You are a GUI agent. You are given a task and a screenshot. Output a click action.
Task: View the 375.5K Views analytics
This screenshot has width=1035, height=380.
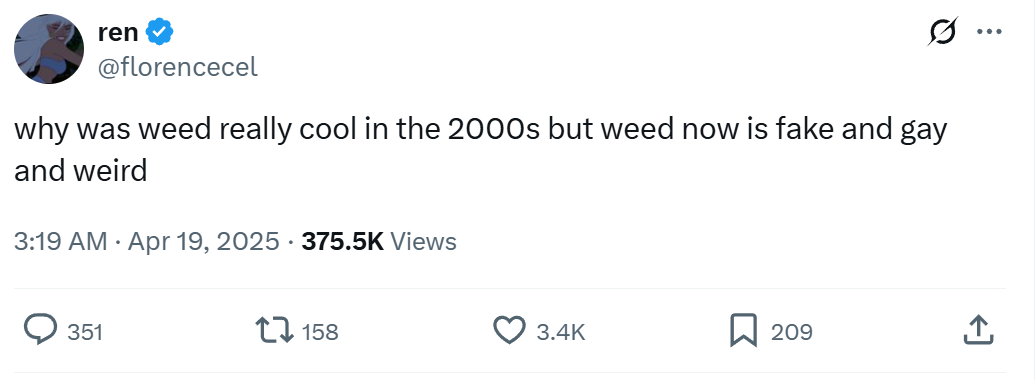(379, 241)
